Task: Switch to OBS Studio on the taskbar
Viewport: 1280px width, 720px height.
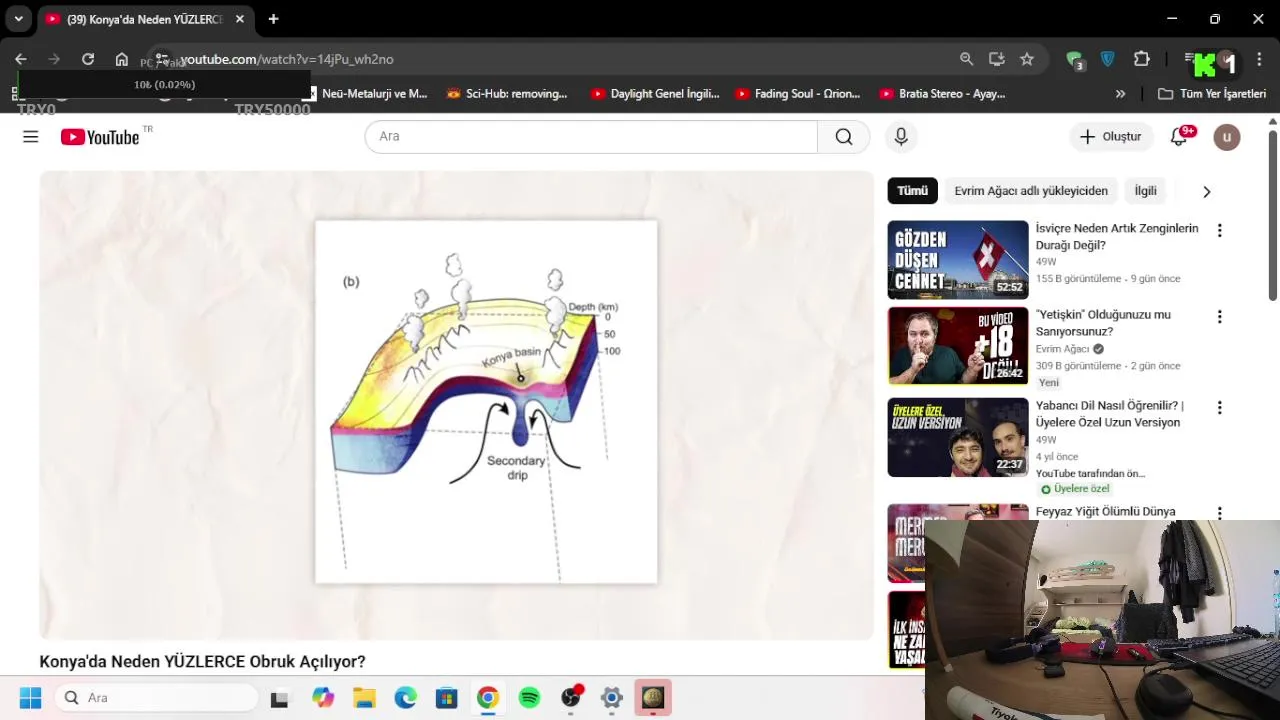Action: [x=571, y=698]
